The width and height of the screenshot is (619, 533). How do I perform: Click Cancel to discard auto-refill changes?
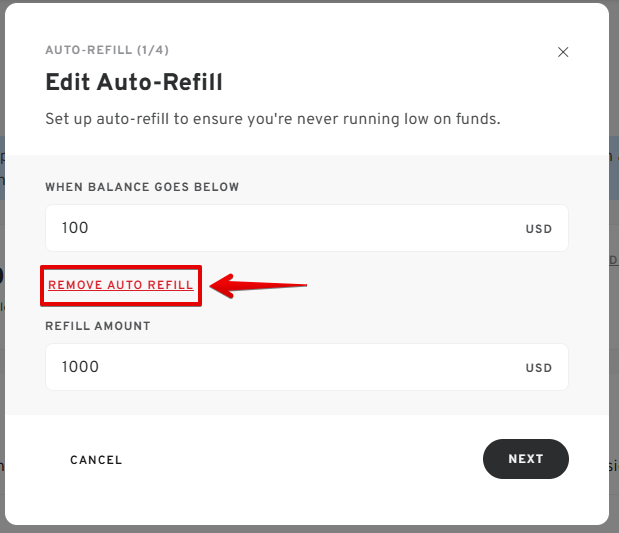pyautogui.click(x=96, y=460)
